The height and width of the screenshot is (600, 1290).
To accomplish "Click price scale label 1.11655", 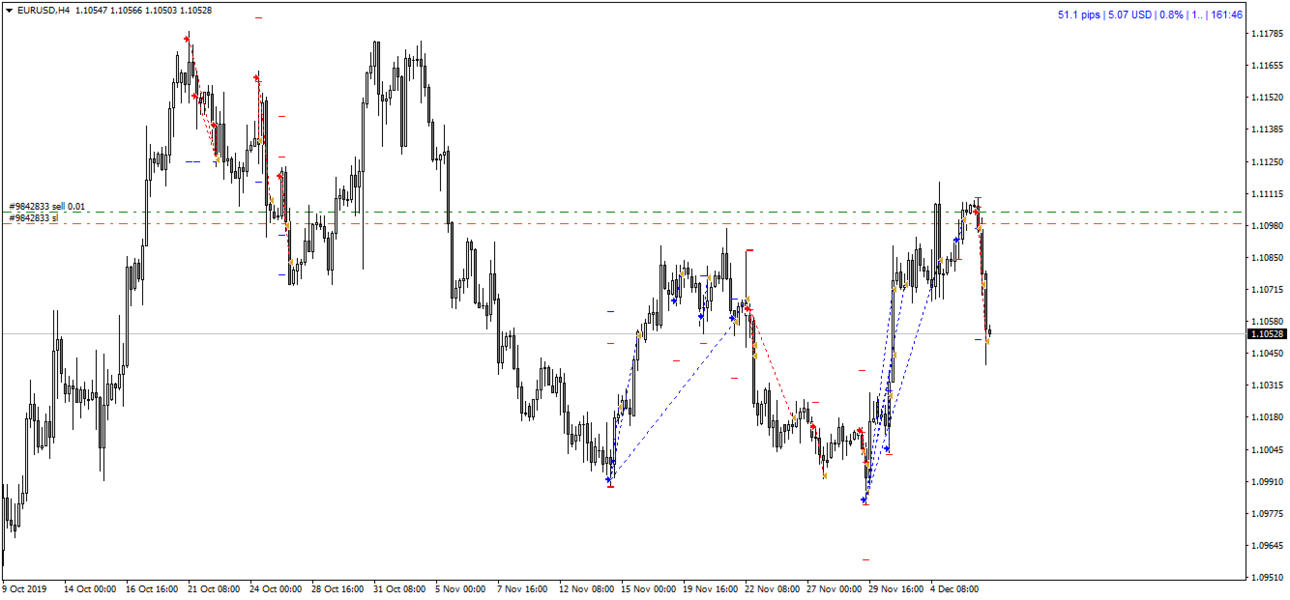I will tap(1266, 65).
